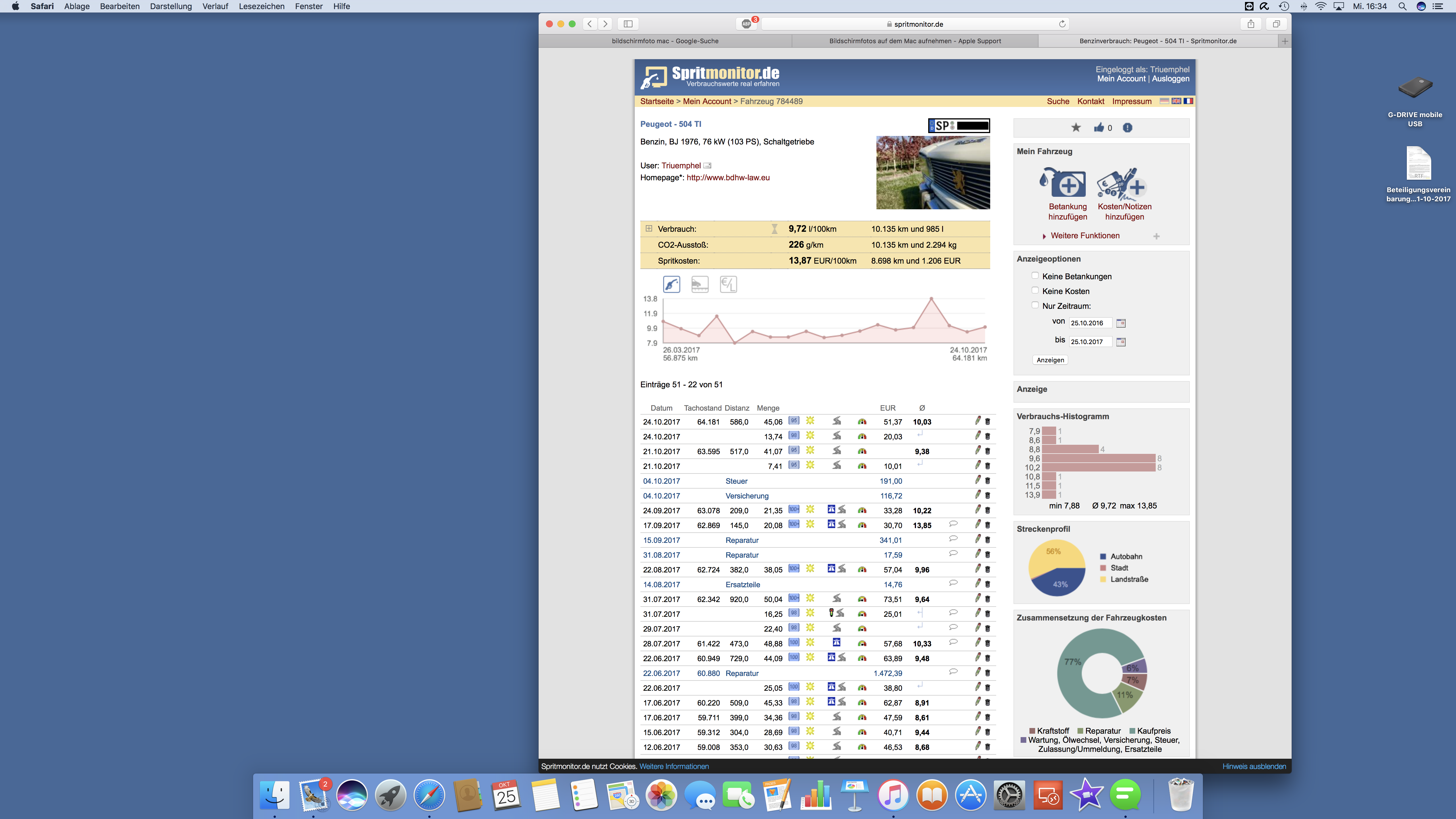This screenshot has width=1456, height=819.
Task: Open Spotlight search in menu bar
Action: [1402, 6]
